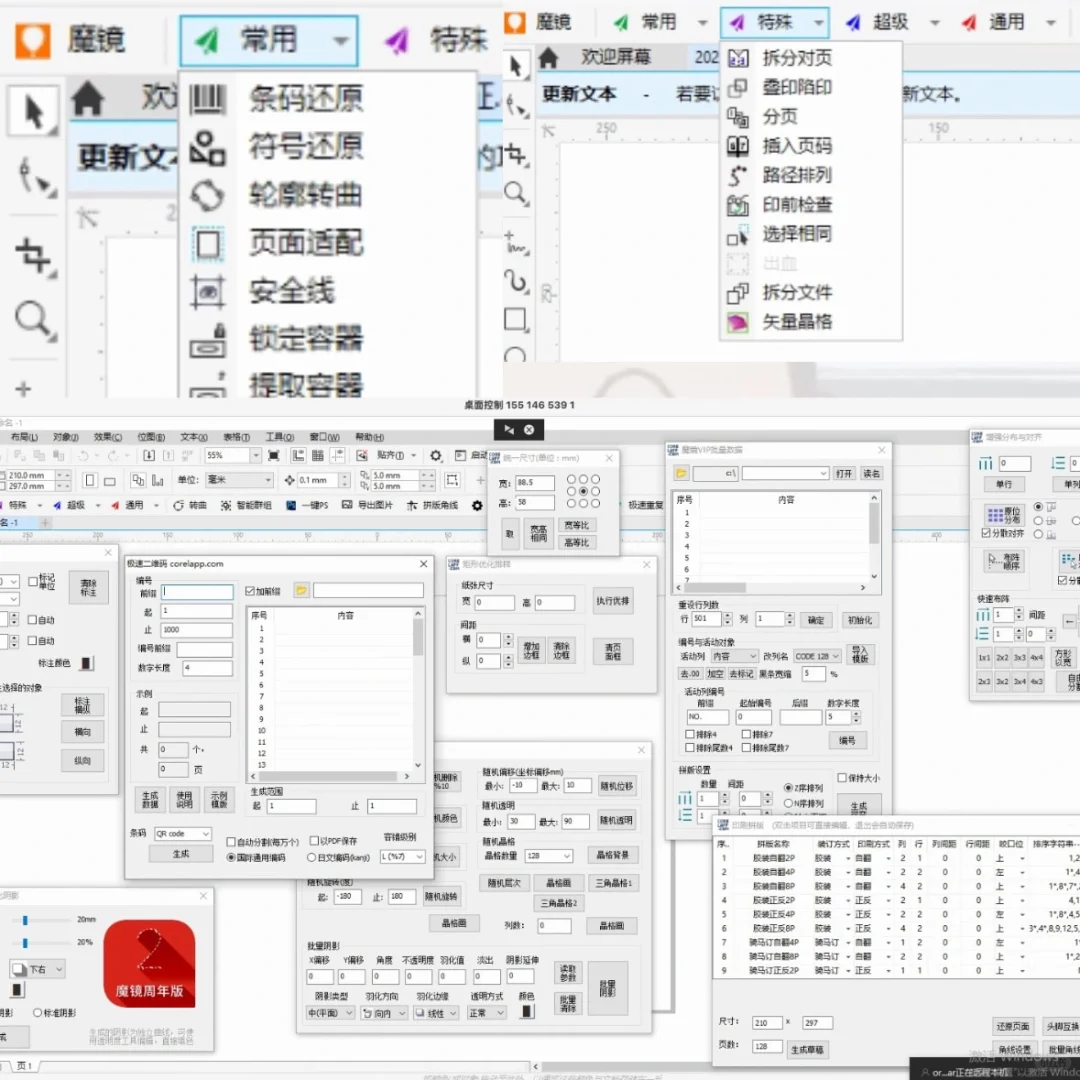1080x1080 pixels.
Task: Click the 原位分布 grid icon button
Action: 1005,515
